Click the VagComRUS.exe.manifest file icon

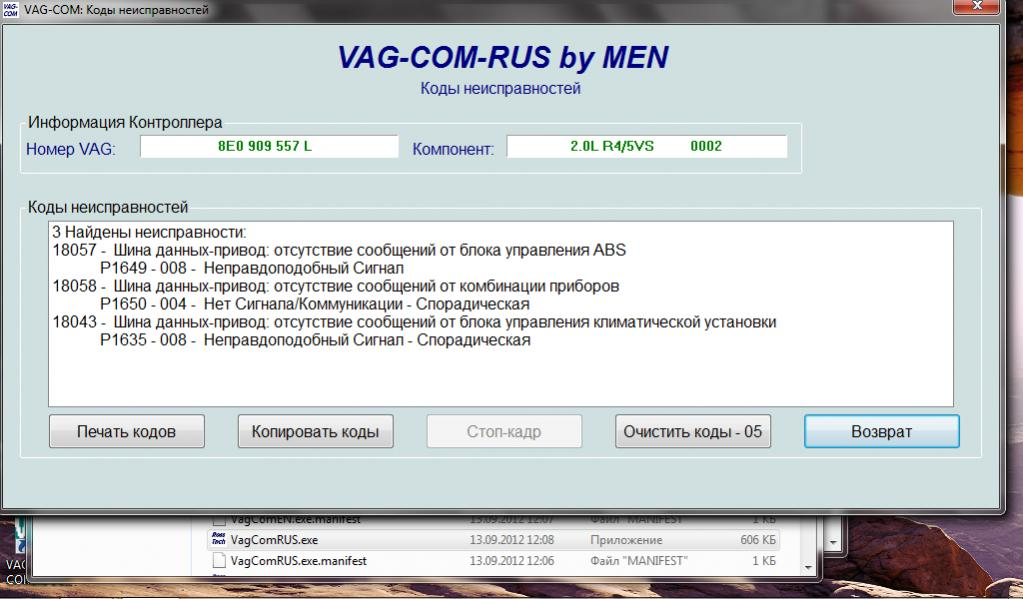coord(219,561)
